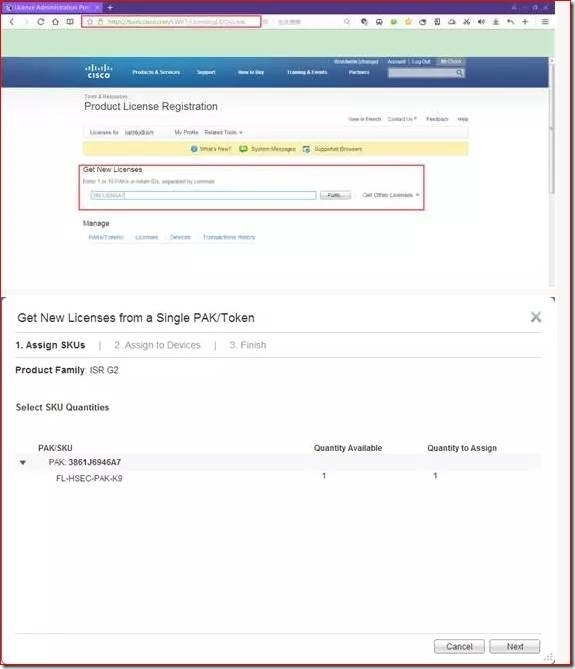
Task: Open the Get Other Licenses dropdown
Action: tap(391, 195)
